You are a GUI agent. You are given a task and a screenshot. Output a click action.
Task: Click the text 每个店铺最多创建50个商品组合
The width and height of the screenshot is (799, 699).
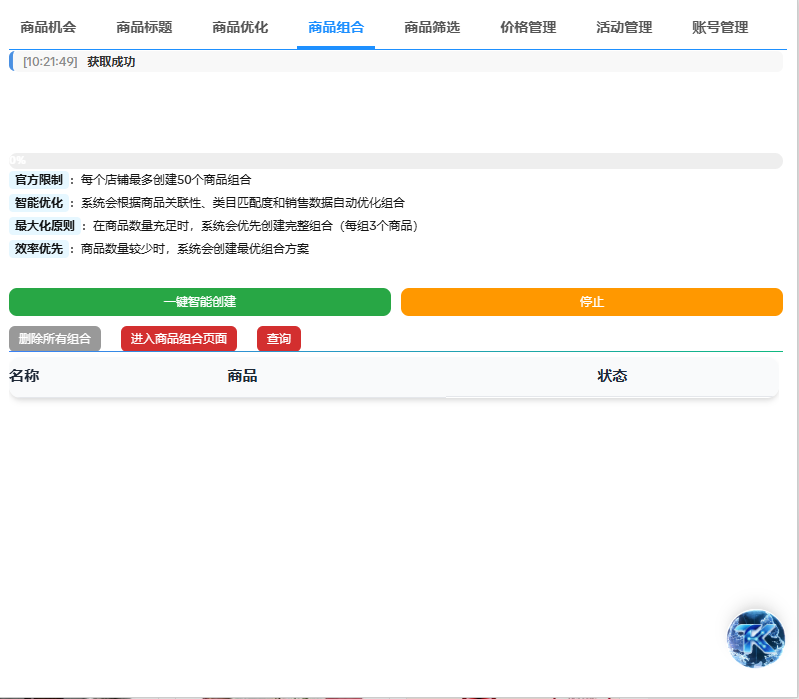pyautogui.click(x=166, y=180)
